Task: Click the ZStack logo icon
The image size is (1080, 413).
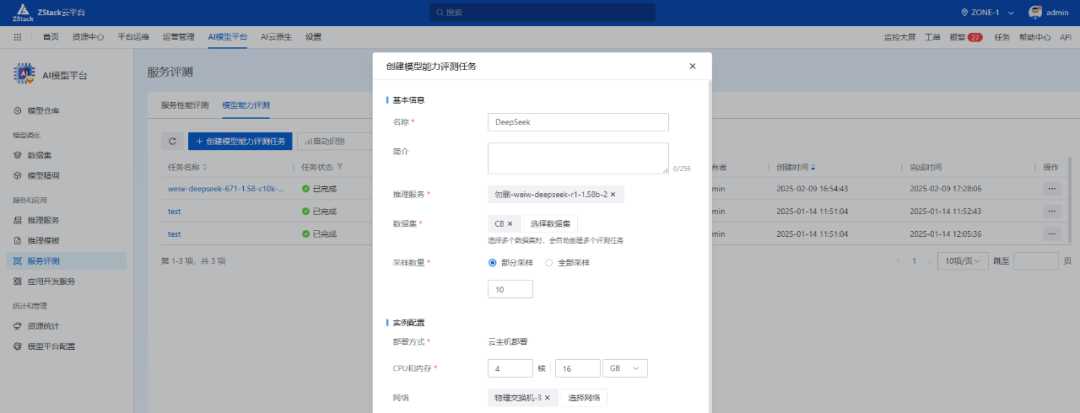Action: pyautogui.click(x=23, y=12)
